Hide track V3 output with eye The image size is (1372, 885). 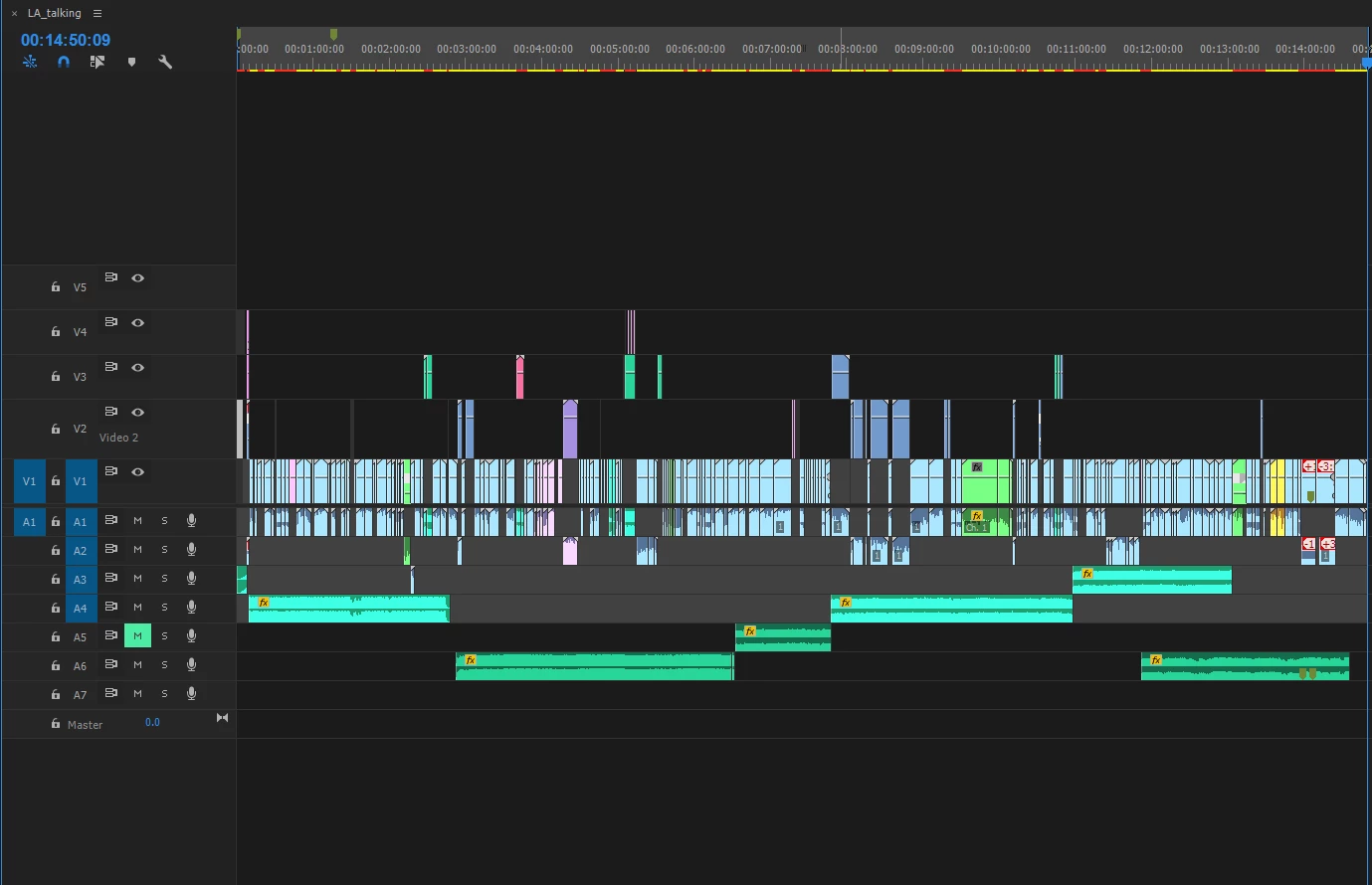click(x=138, y=367)
